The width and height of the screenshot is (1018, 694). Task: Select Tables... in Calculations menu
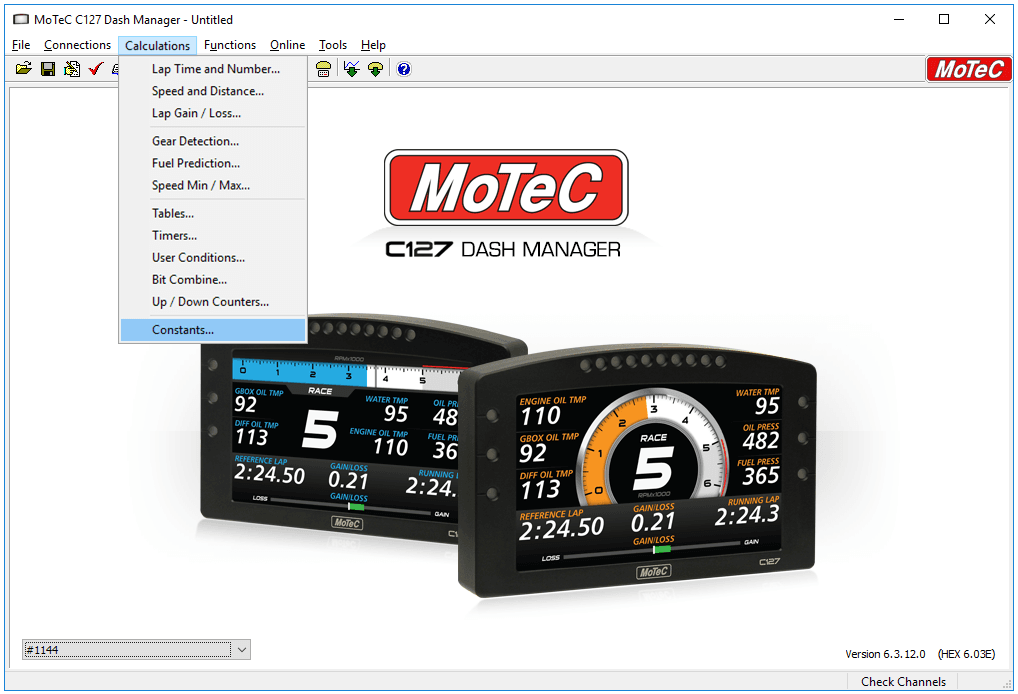pos(213,213)
